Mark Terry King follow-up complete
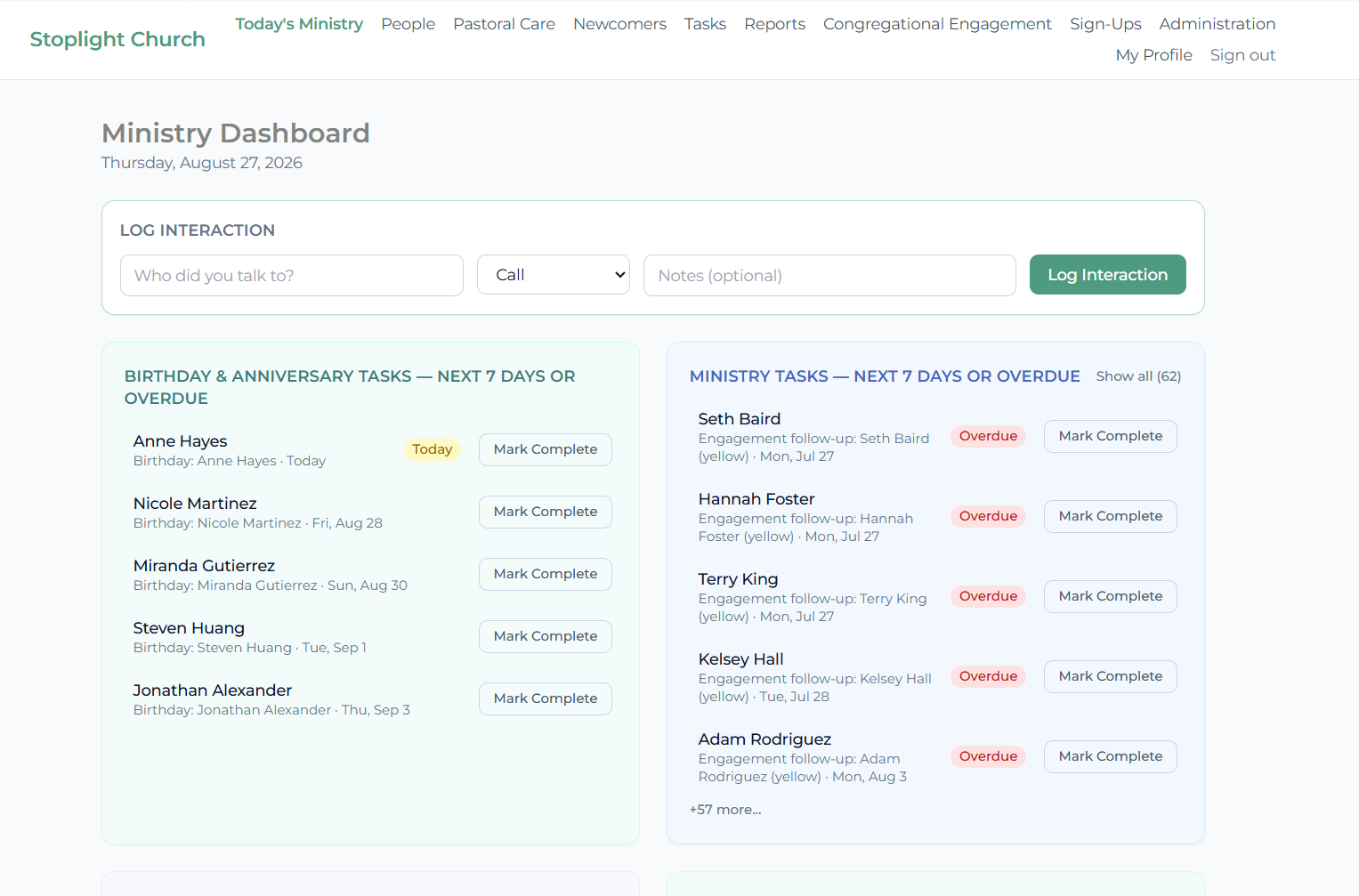 point(1110,596)
